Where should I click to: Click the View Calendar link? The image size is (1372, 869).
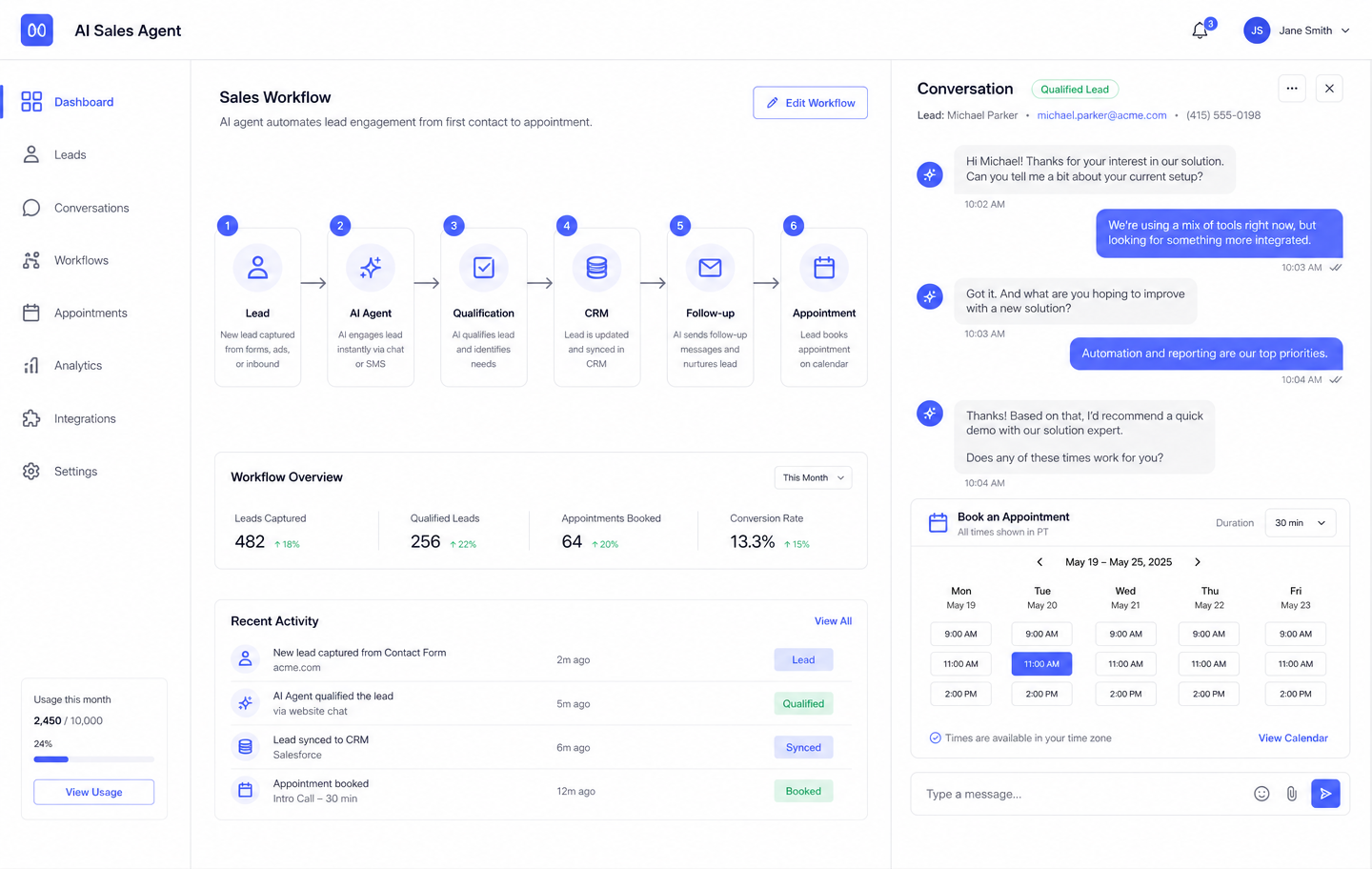(x=1293, y=738)
